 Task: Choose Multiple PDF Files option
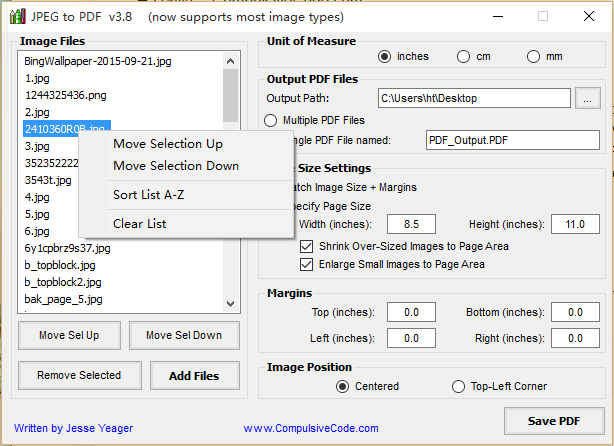pyautogui.click(x=270, y=120)
